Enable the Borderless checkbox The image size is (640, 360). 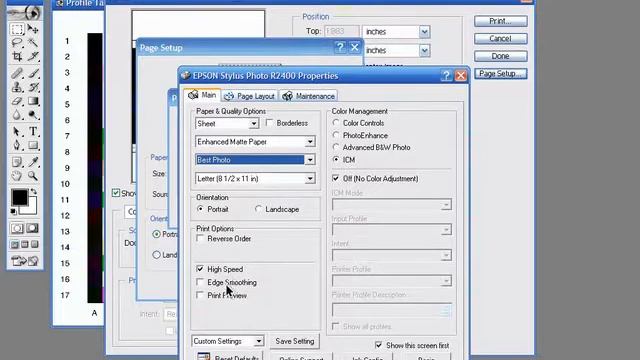[x=269, y=122]
